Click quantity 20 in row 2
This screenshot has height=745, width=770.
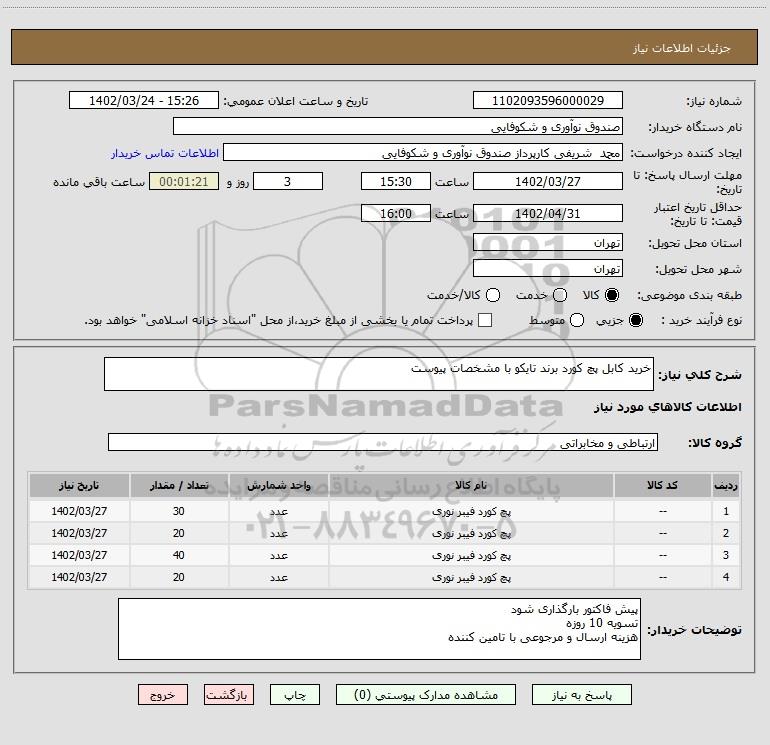pos(179,533)
